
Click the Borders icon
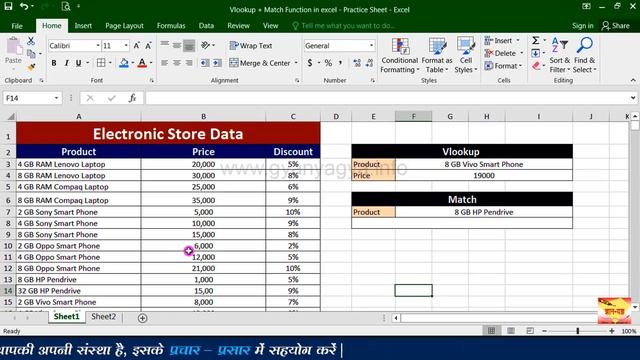pos(101,63)
